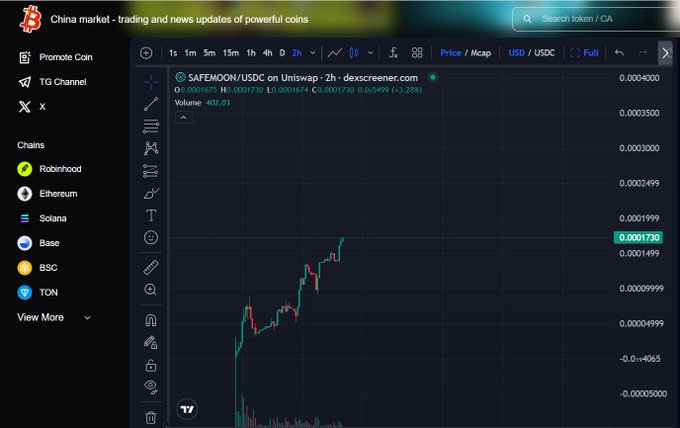Select the highlighted 2h interval
Screen dimensions: 680x428
tap(297, 53)
